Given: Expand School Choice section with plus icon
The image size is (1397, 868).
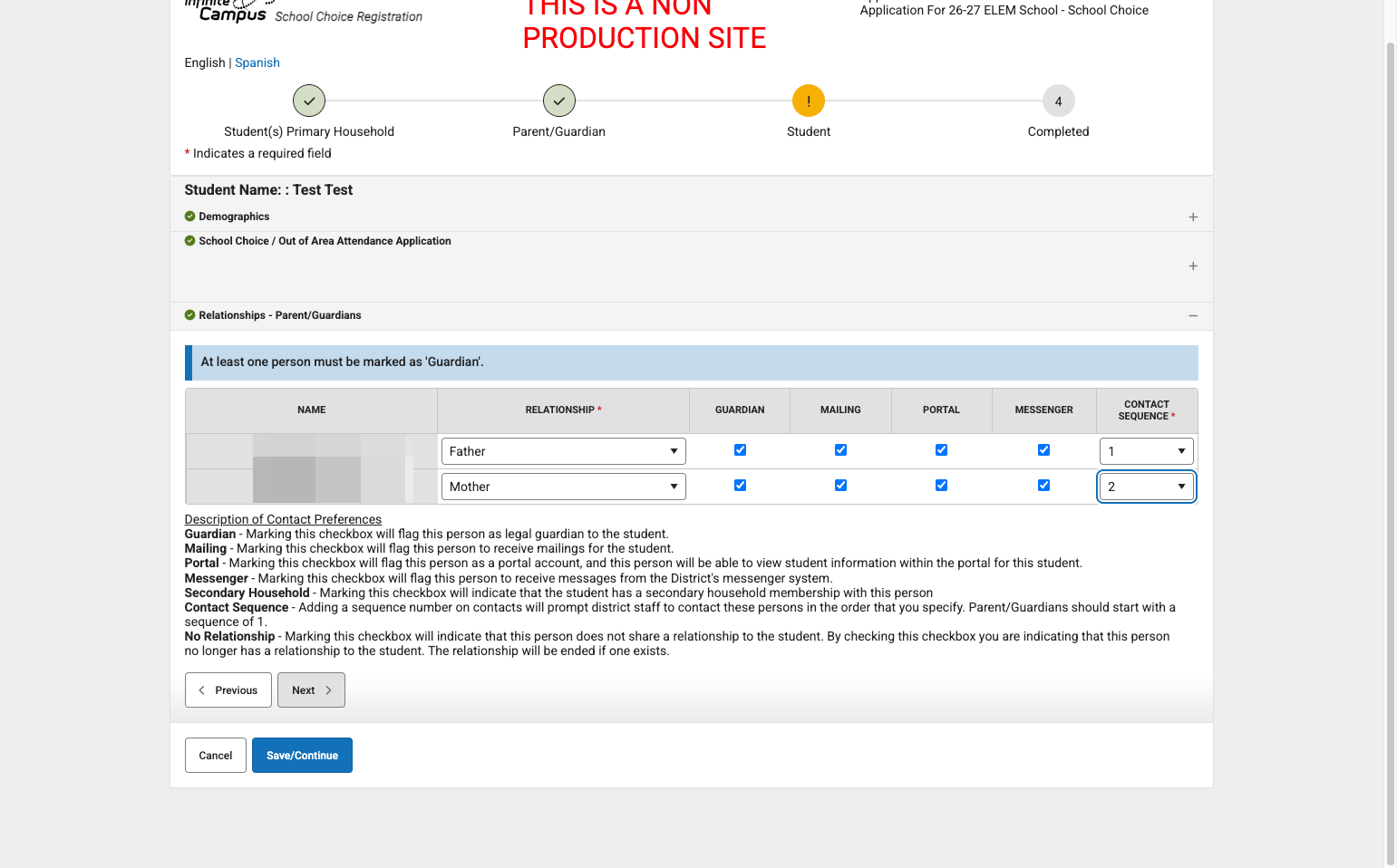Looking at the screenshot, I should pos(1193,265).
